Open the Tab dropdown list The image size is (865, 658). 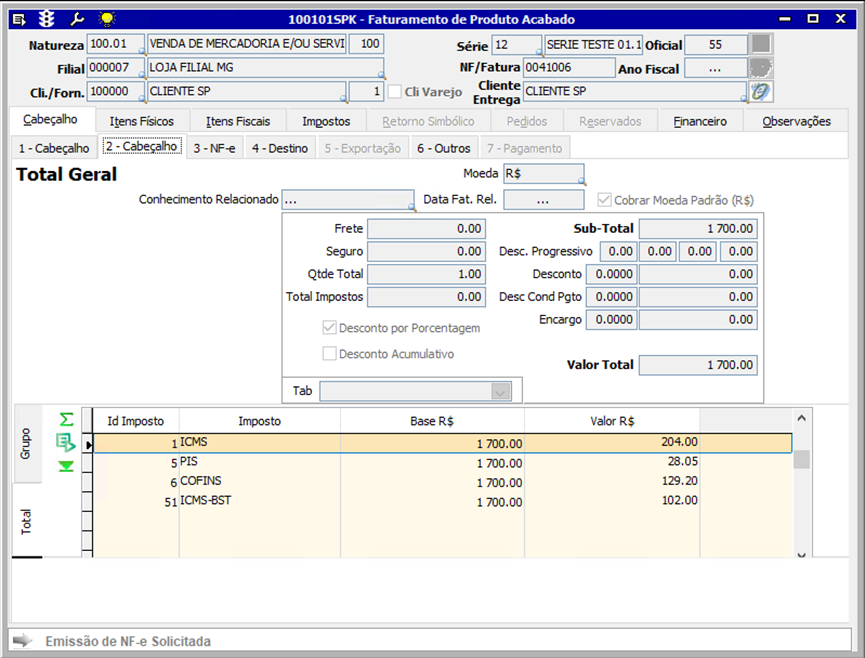pos(501,391)
